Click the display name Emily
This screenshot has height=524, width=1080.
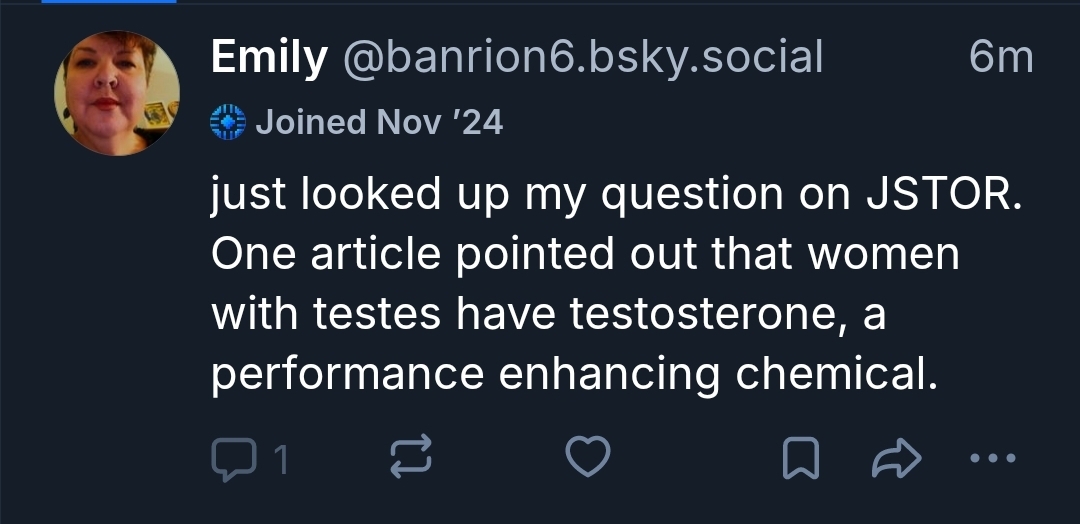(x=268, y=59)
